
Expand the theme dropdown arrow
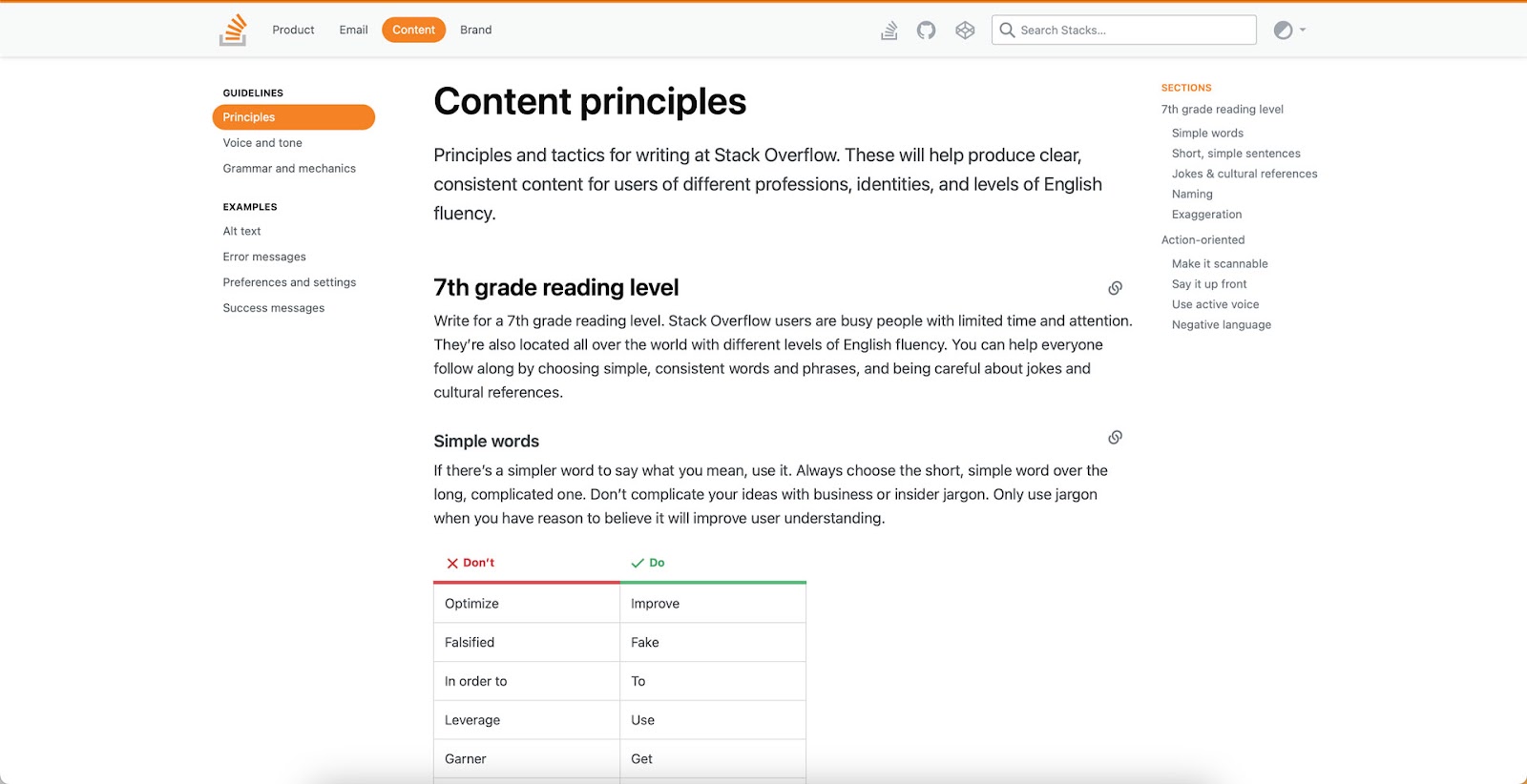tap(1303, 31)
